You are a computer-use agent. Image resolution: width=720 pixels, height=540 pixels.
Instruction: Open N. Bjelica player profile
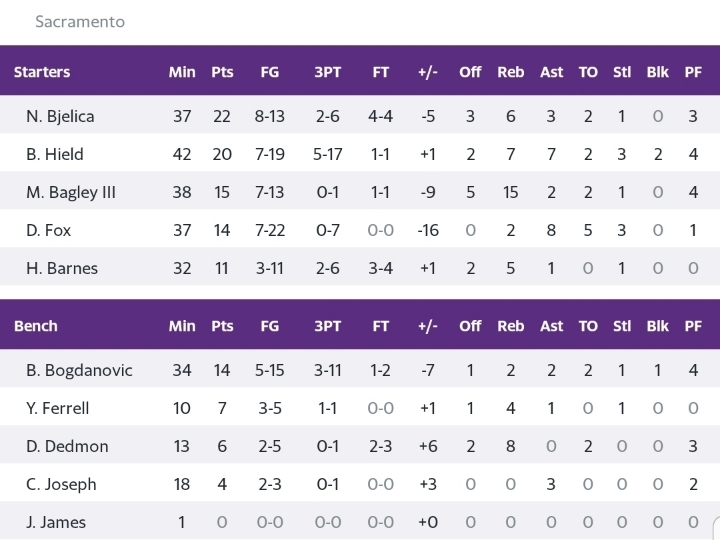pos(60,116)
